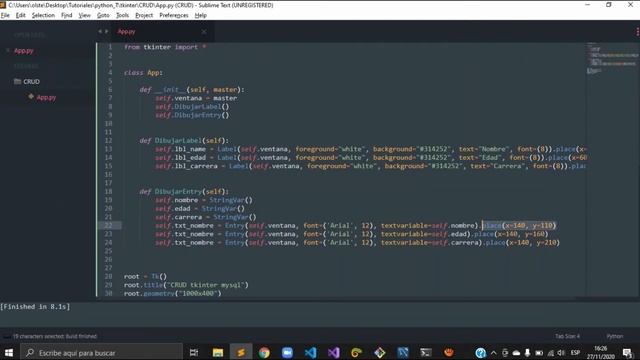Click 'def DibujarEntry(self):' text
The image size is (640, 360).
click(184, 191)
